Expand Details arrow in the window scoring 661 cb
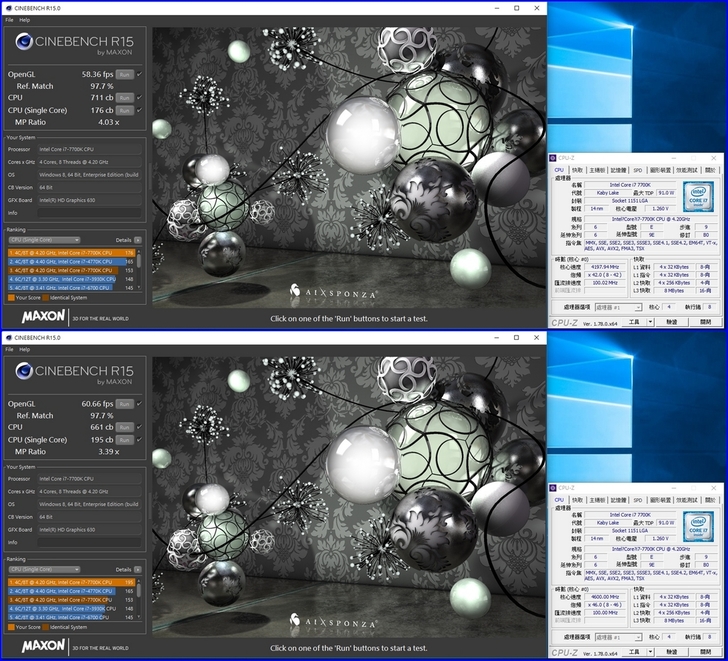728x661 pixels. click(138, 568)
